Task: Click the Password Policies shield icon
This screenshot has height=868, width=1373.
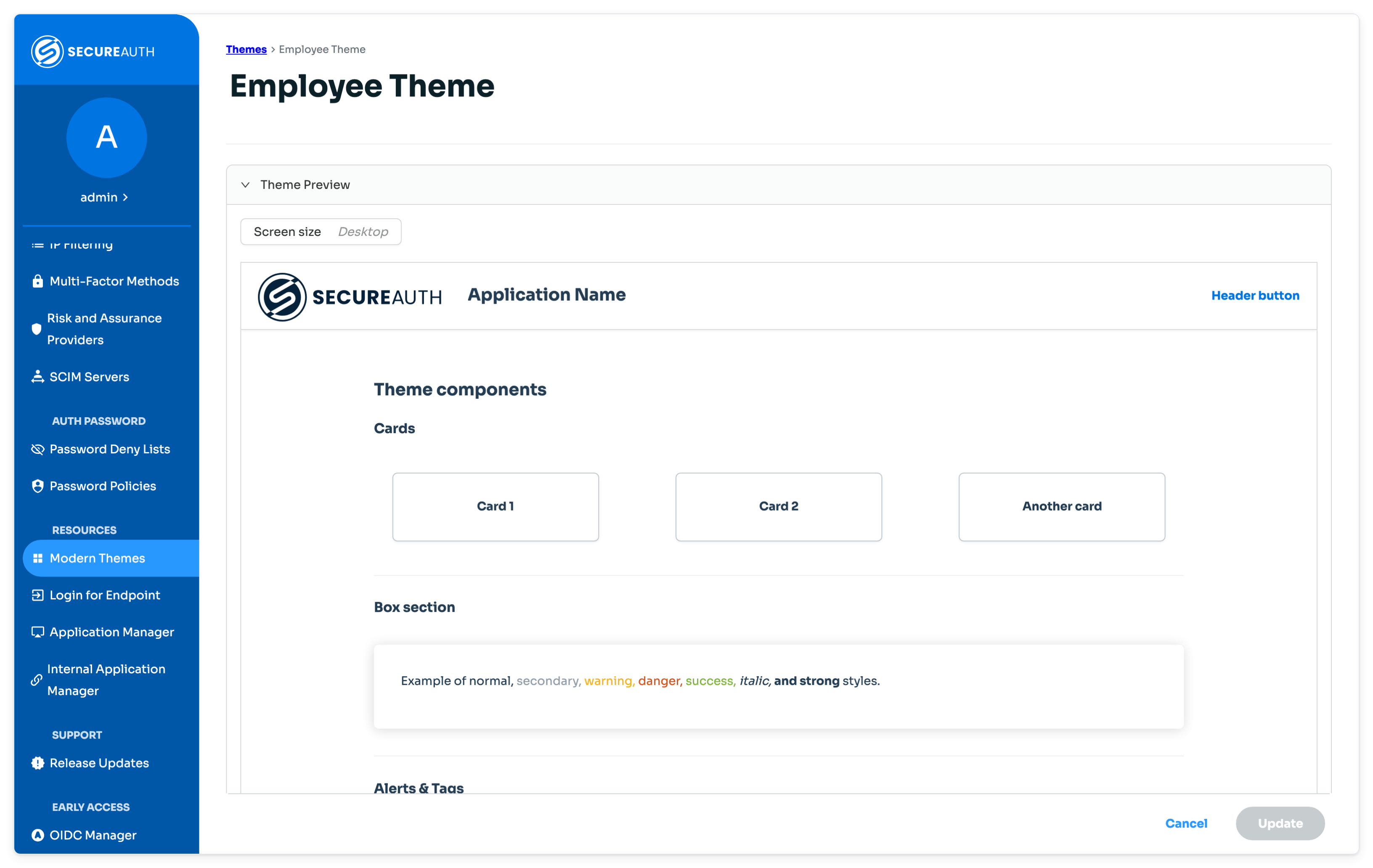Action: click(37, 486)
